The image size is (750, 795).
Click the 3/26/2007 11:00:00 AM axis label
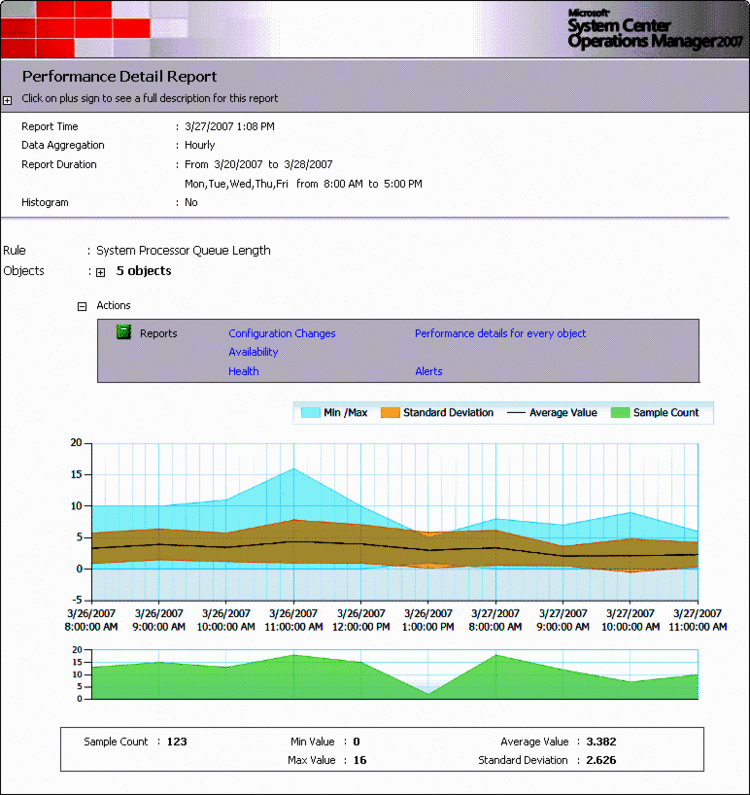[294, 620]
